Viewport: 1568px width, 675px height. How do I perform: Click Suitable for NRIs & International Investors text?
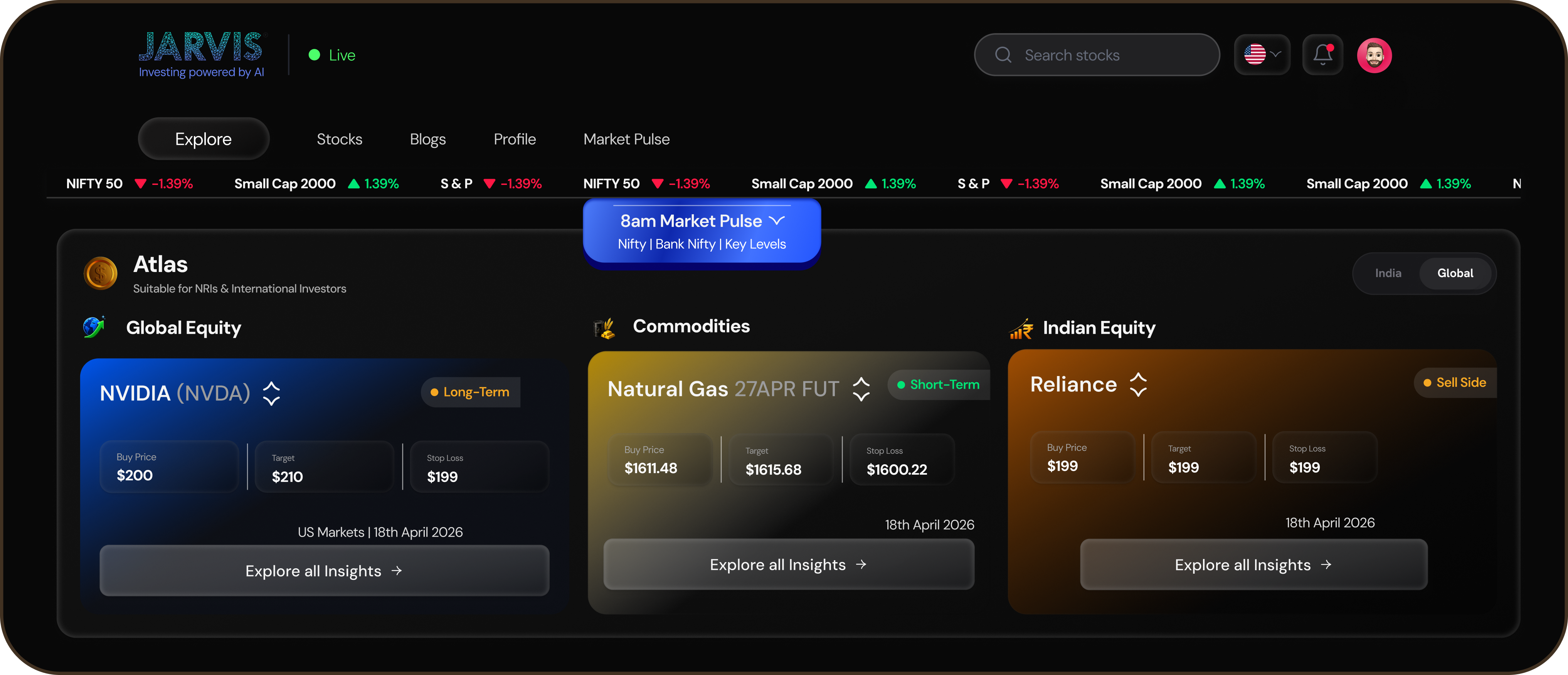click(x=239, y=289)
